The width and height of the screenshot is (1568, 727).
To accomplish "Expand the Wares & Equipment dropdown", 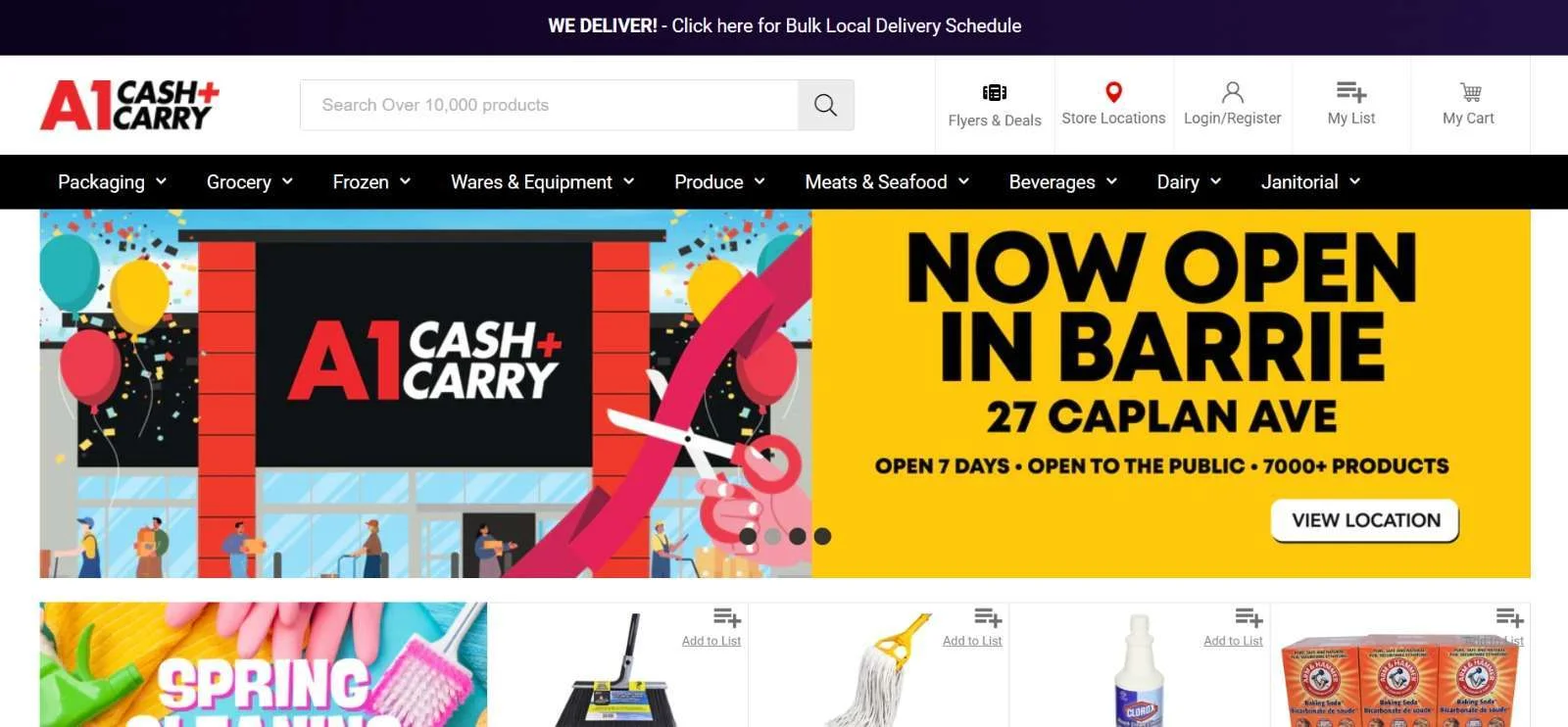I will tap(543, 182).
